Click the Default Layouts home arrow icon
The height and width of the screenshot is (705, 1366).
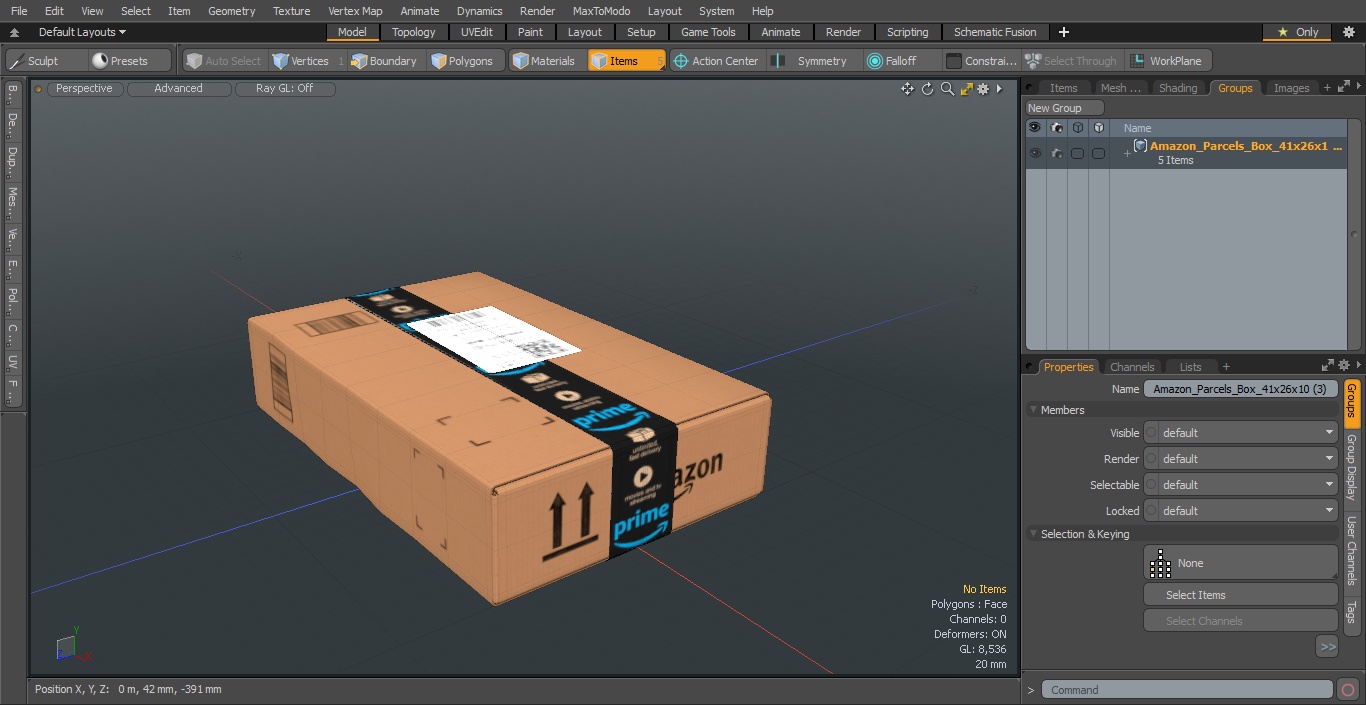[x=14, y=32]
